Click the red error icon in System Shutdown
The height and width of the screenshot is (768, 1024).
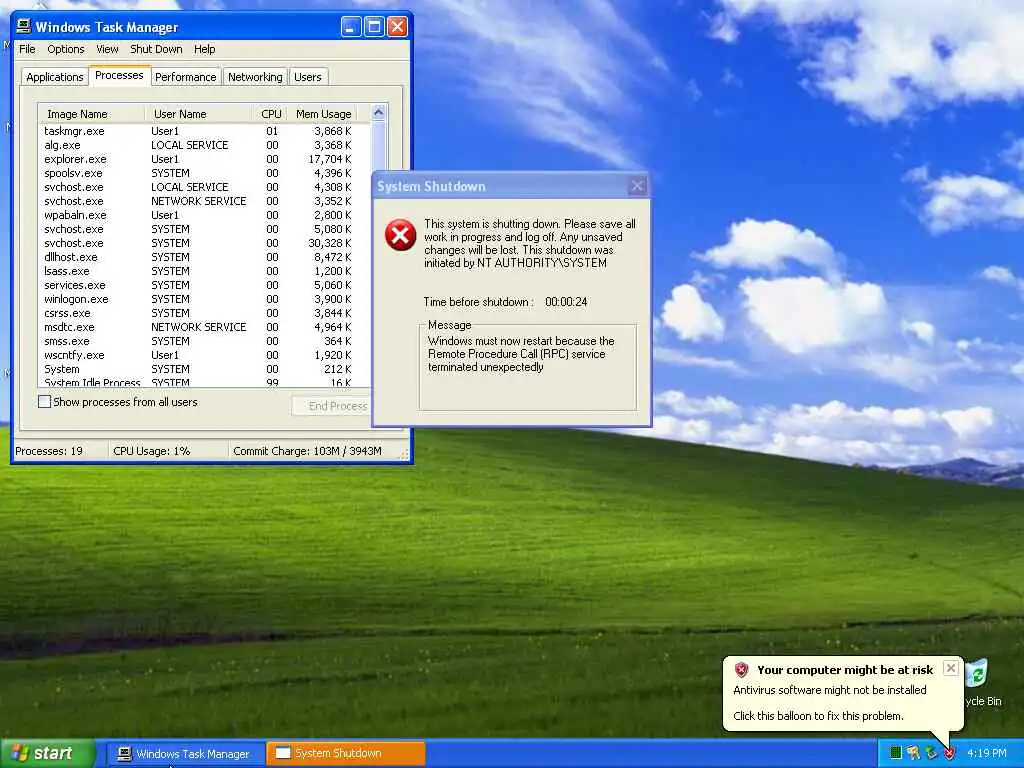pos(400,235)
